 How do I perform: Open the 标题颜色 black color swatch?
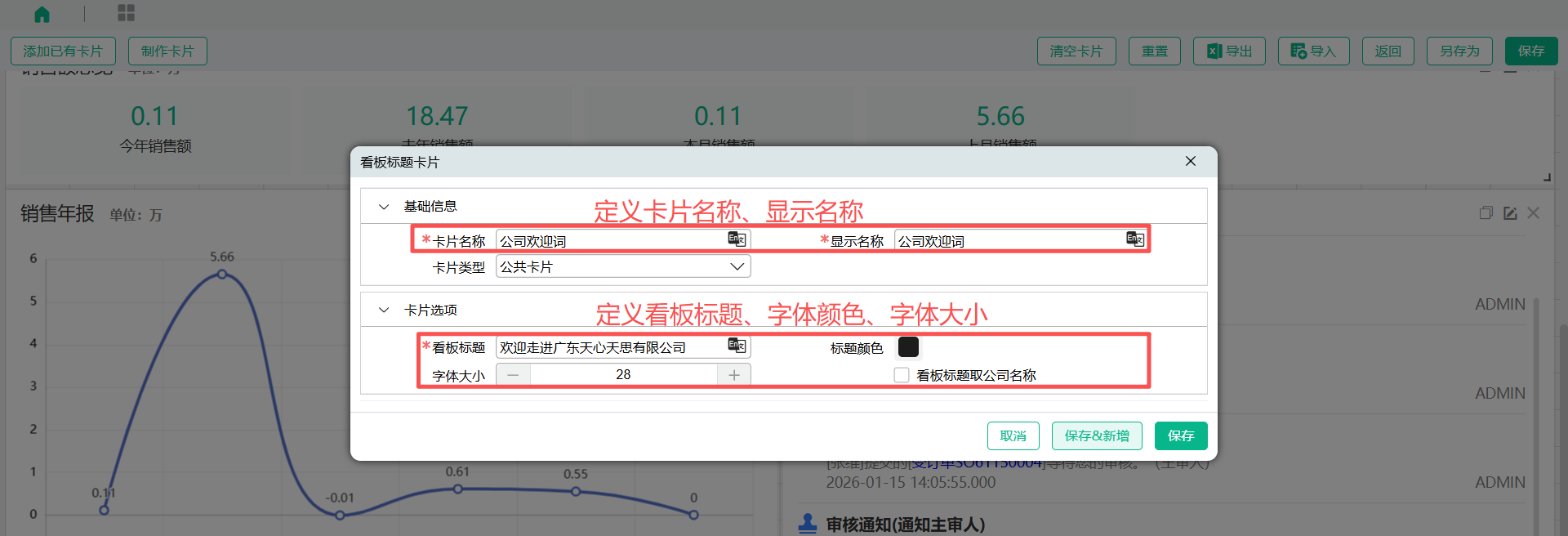click(908, 347)
